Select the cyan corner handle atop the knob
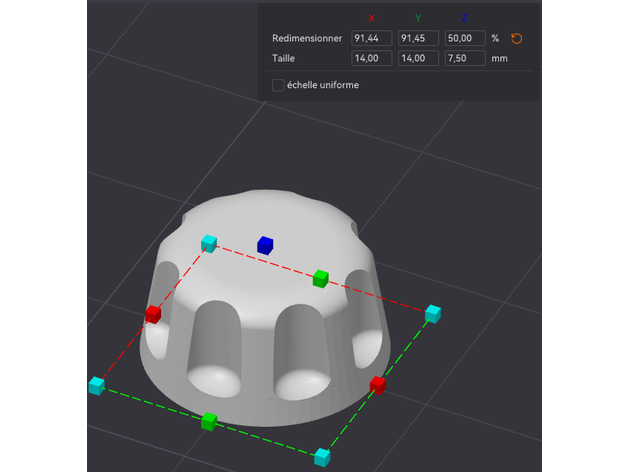This screenshot has width=628, height=472. click(x=208, y=243)
